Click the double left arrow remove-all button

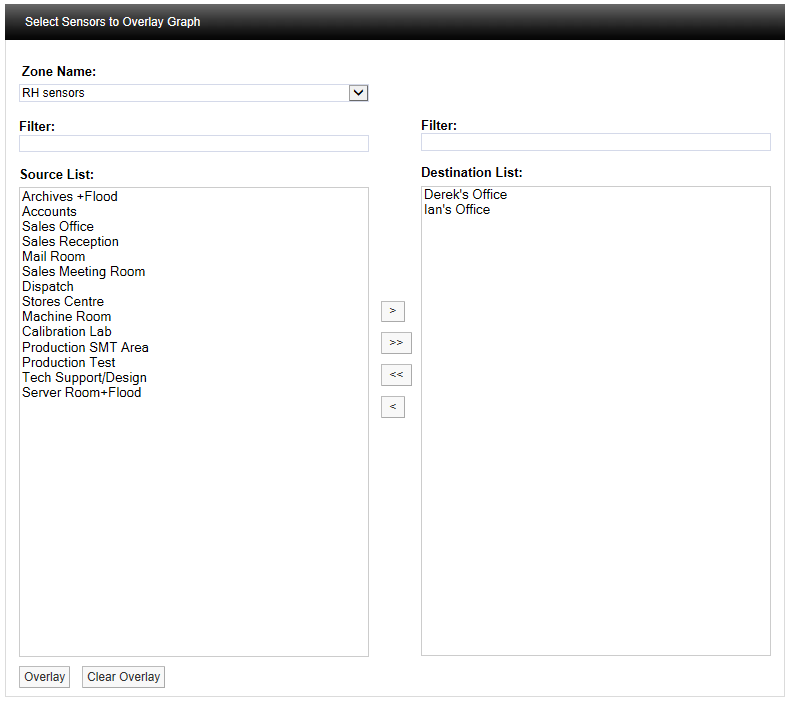[396, 375]
